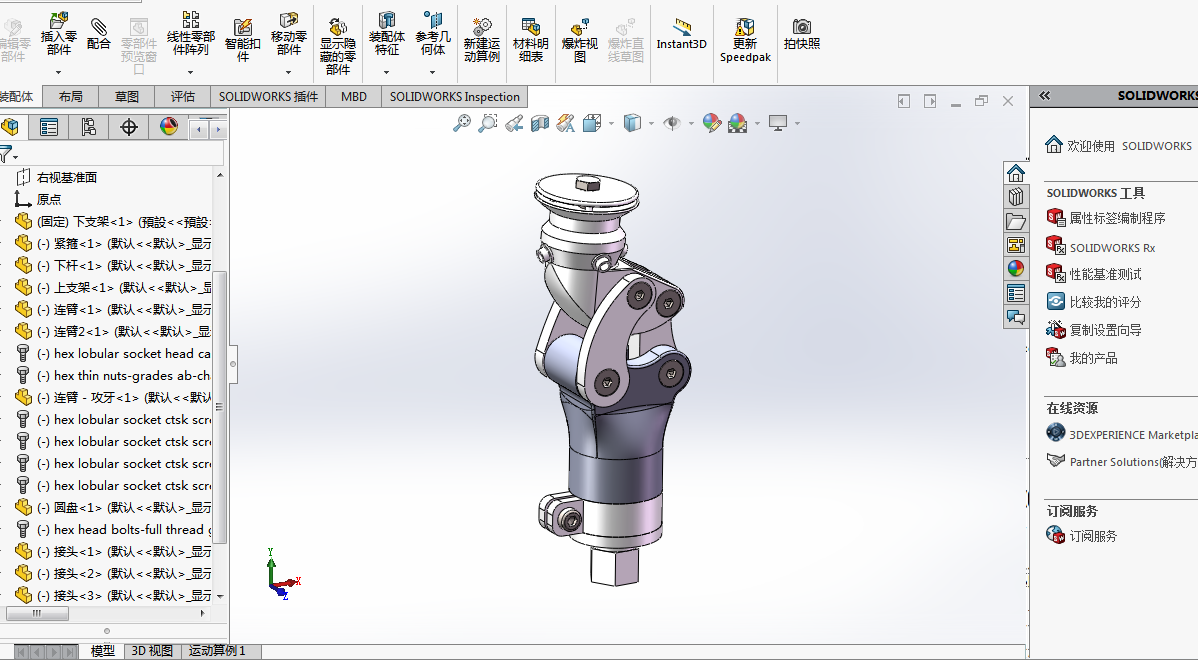Open View Settings monitor dropdown
This screenshot has width=1198, height=660.
[797, 123]
